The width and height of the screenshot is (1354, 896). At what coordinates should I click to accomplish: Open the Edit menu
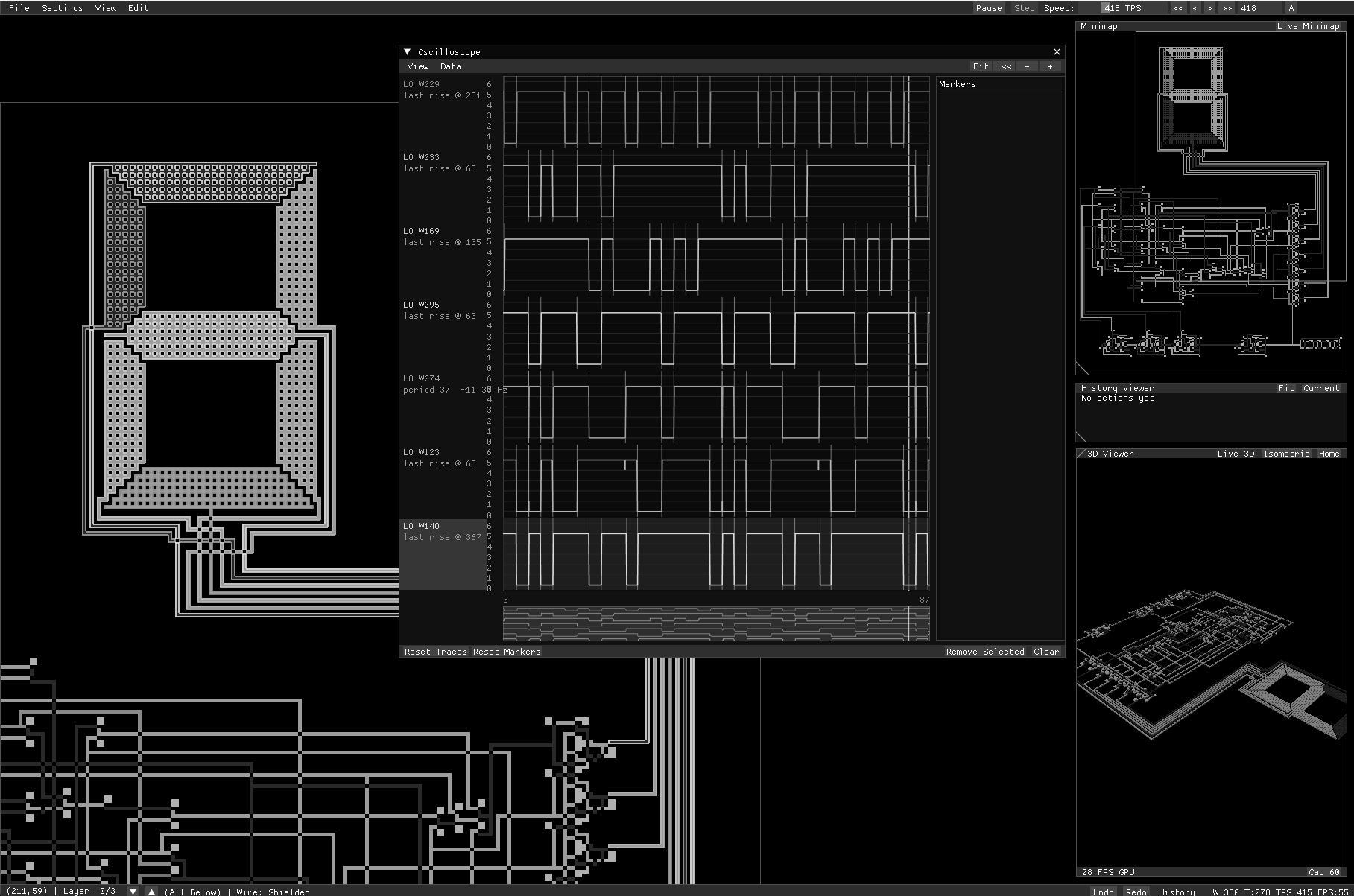coord(139,8)
